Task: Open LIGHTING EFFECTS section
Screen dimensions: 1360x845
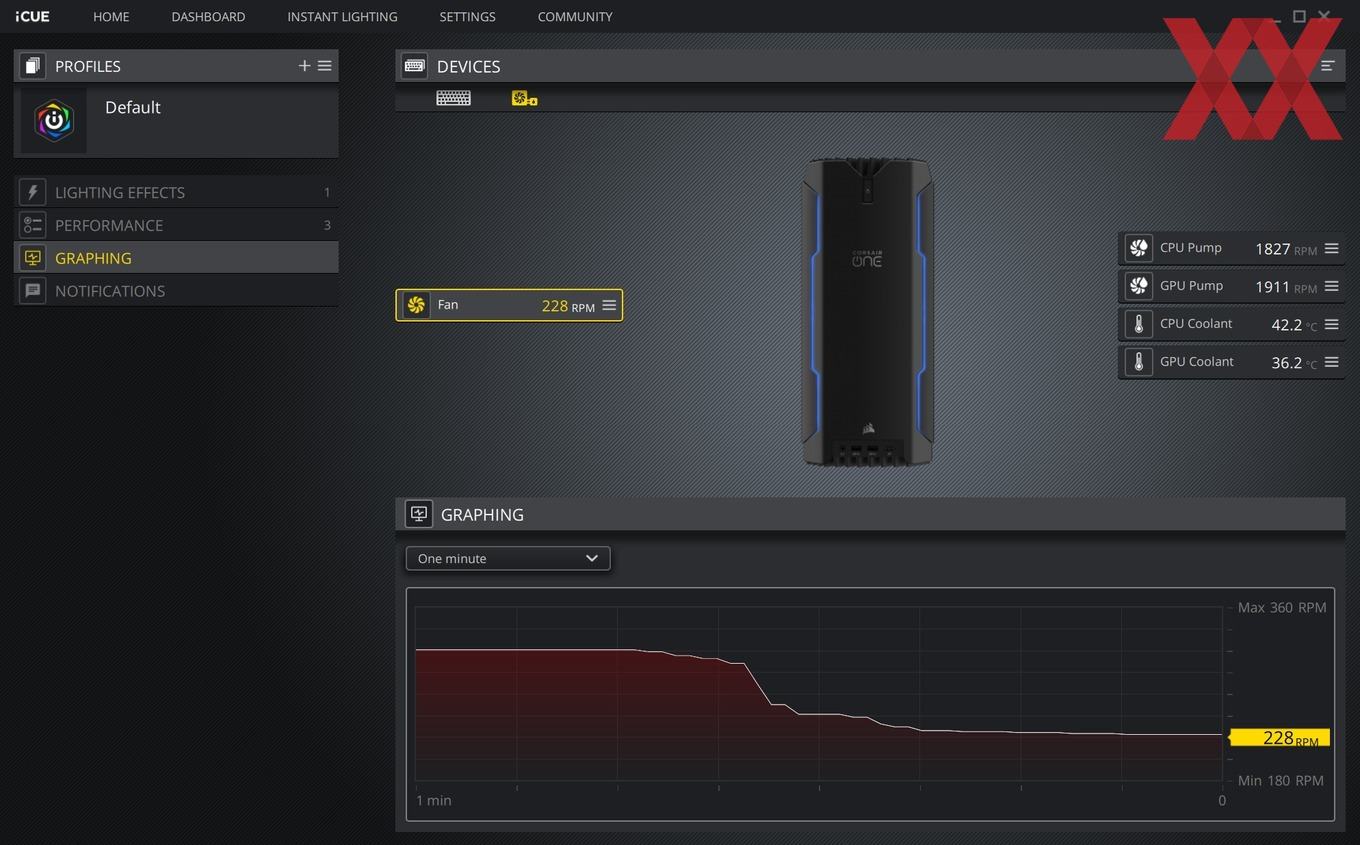Action: (176, 192)
